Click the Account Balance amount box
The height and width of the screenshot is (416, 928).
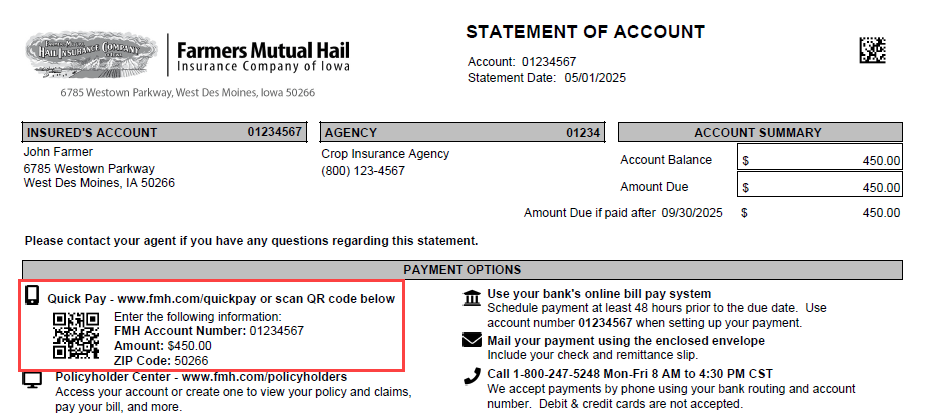point(820,160)
